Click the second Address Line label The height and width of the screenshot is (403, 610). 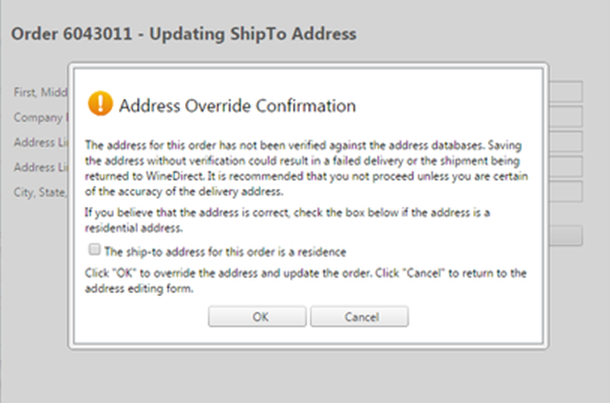pyautogui.click(x=40, y=167)
